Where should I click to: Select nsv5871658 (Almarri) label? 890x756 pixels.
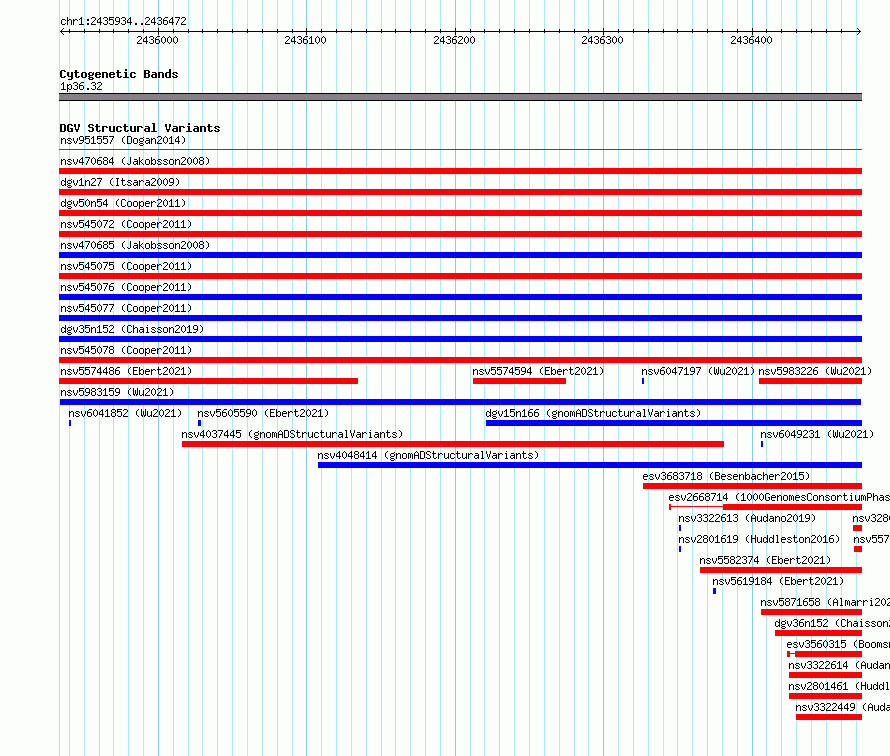825,602
